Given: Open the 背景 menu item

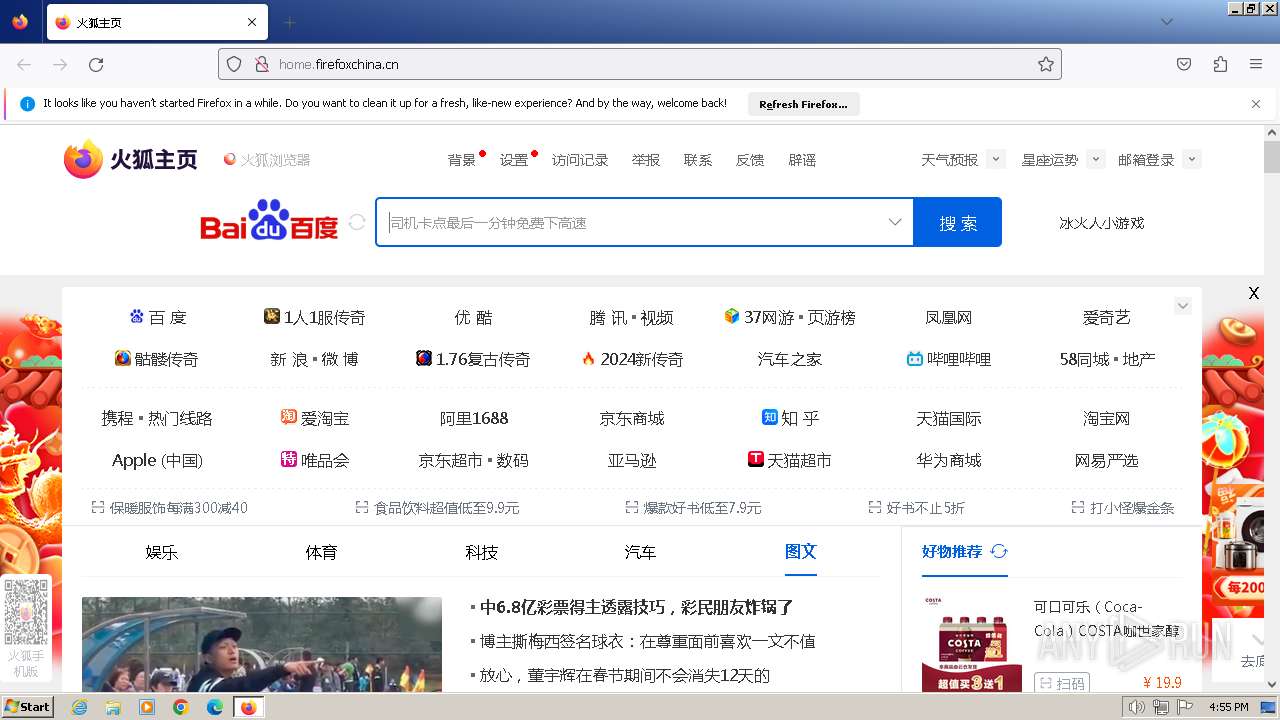Looking at the screenshot, I should pyautogui.click(x=462, y=160).
